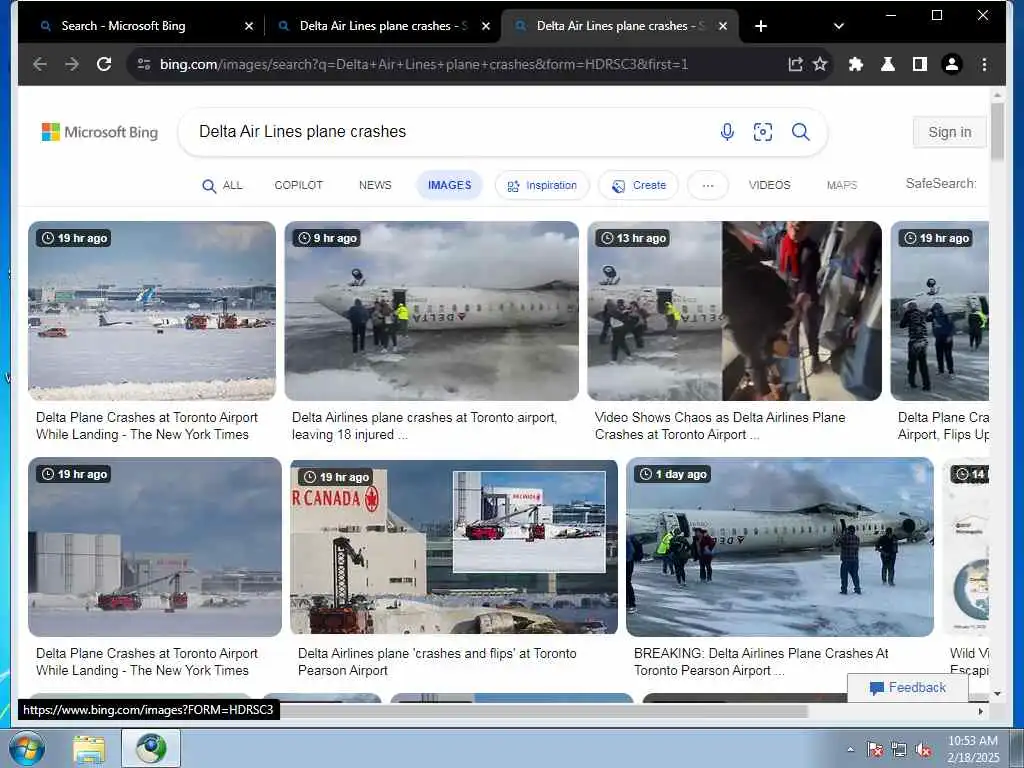The height and width of the screenshot is (768, 1024).
Task: Open the NEWS tab
Action: click(375, 185)
